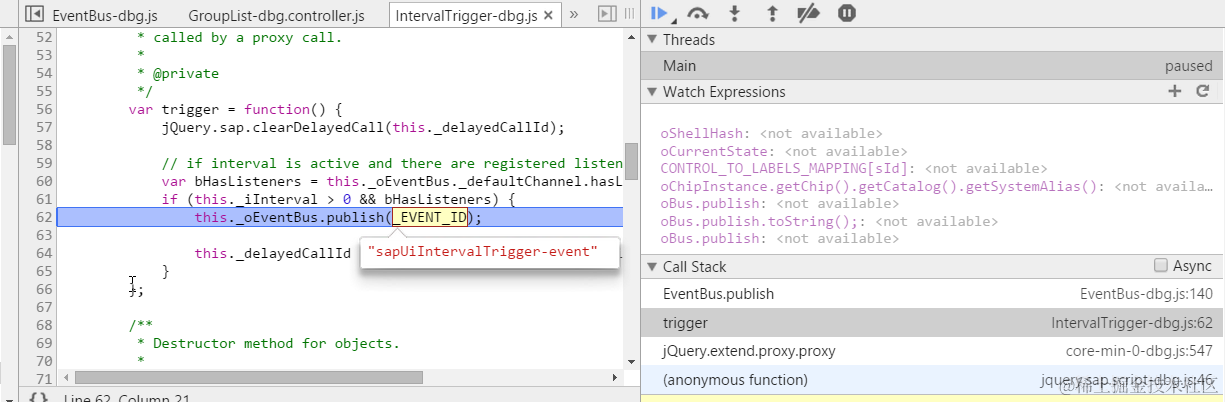Step over the next function call
Image resolution: width=1225 pixels, height=402 pixels.
click(697, 13)
